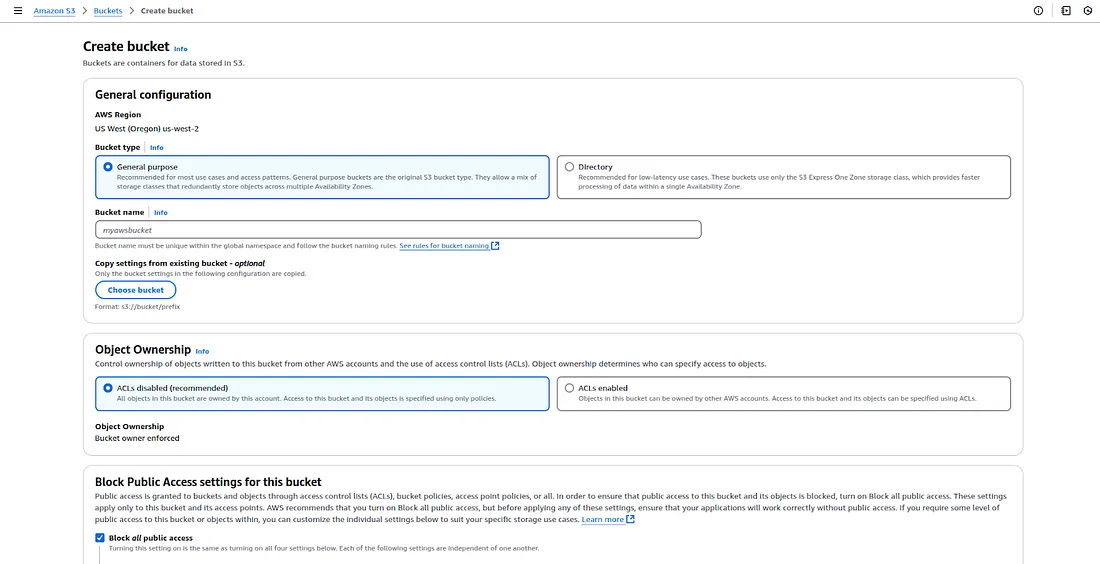The width and height of the screenshot is (1100, 564).
Task: Click the 'Create bucket' breadcrumb text
Action: click(167, 11)
